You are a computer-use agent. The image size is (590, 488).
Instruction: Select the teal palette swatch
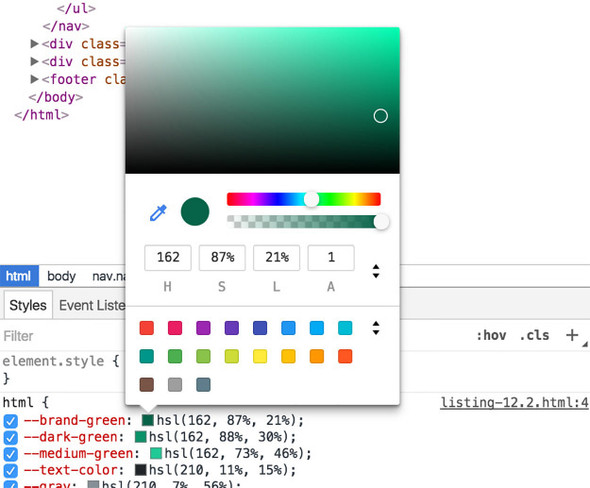point(146,356)
